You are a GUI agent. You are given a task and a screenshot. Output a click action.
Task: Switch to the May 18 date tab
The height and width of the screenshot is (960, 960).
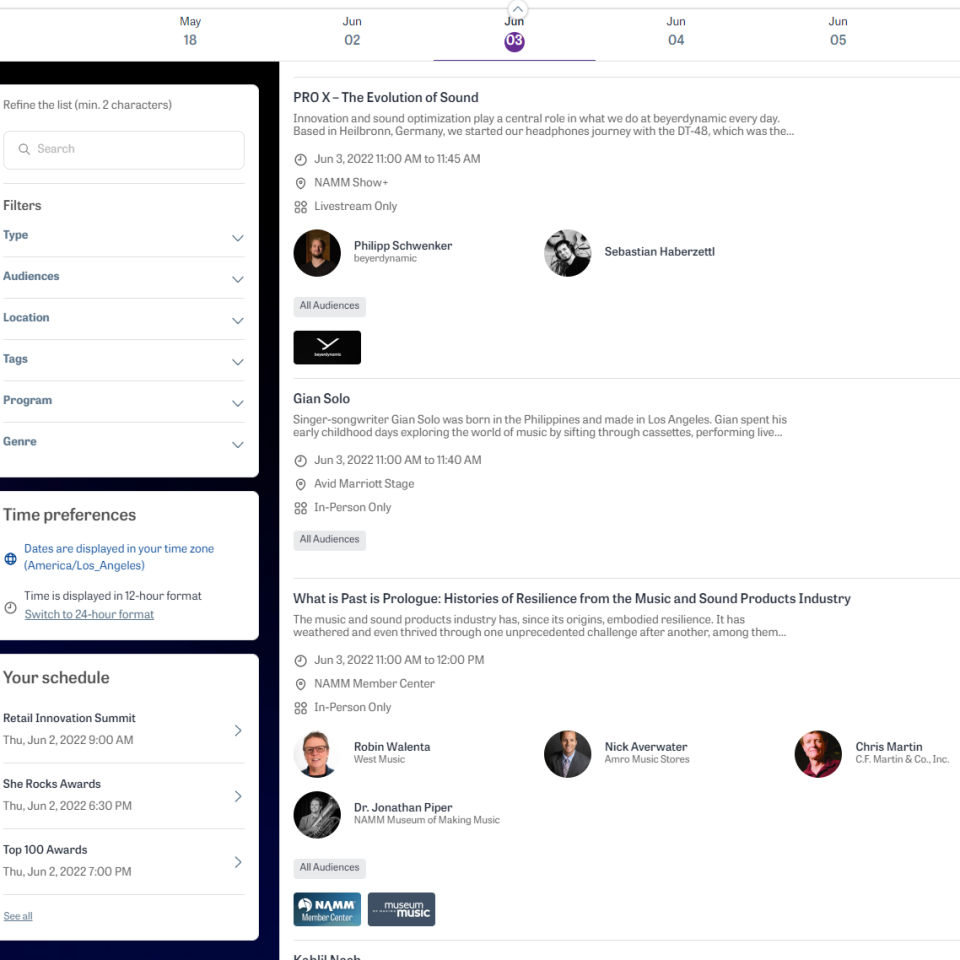[x=190, y=31]
